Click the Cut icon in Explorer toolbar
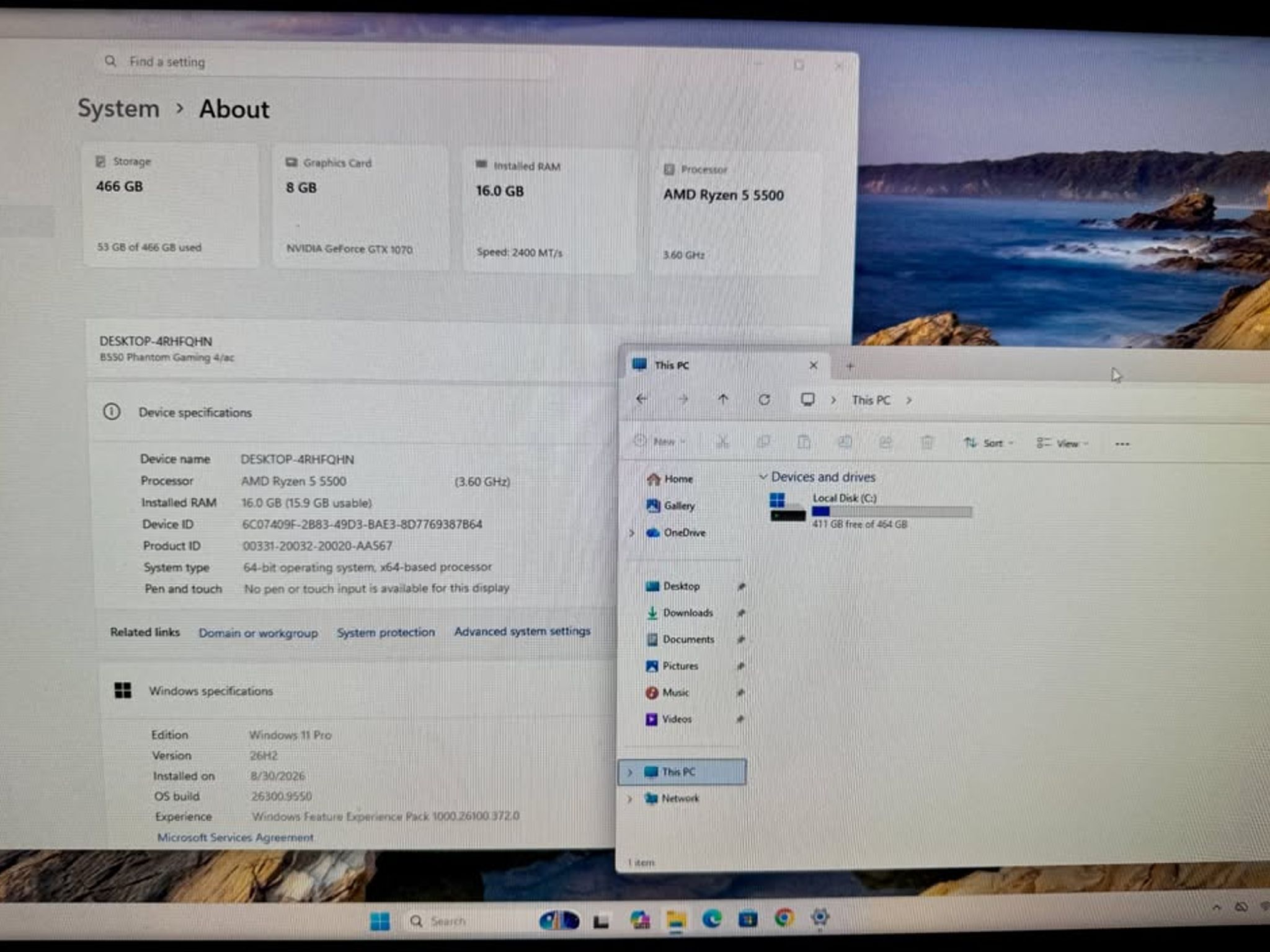This screenshot has width=1270, height=952. 722,441
